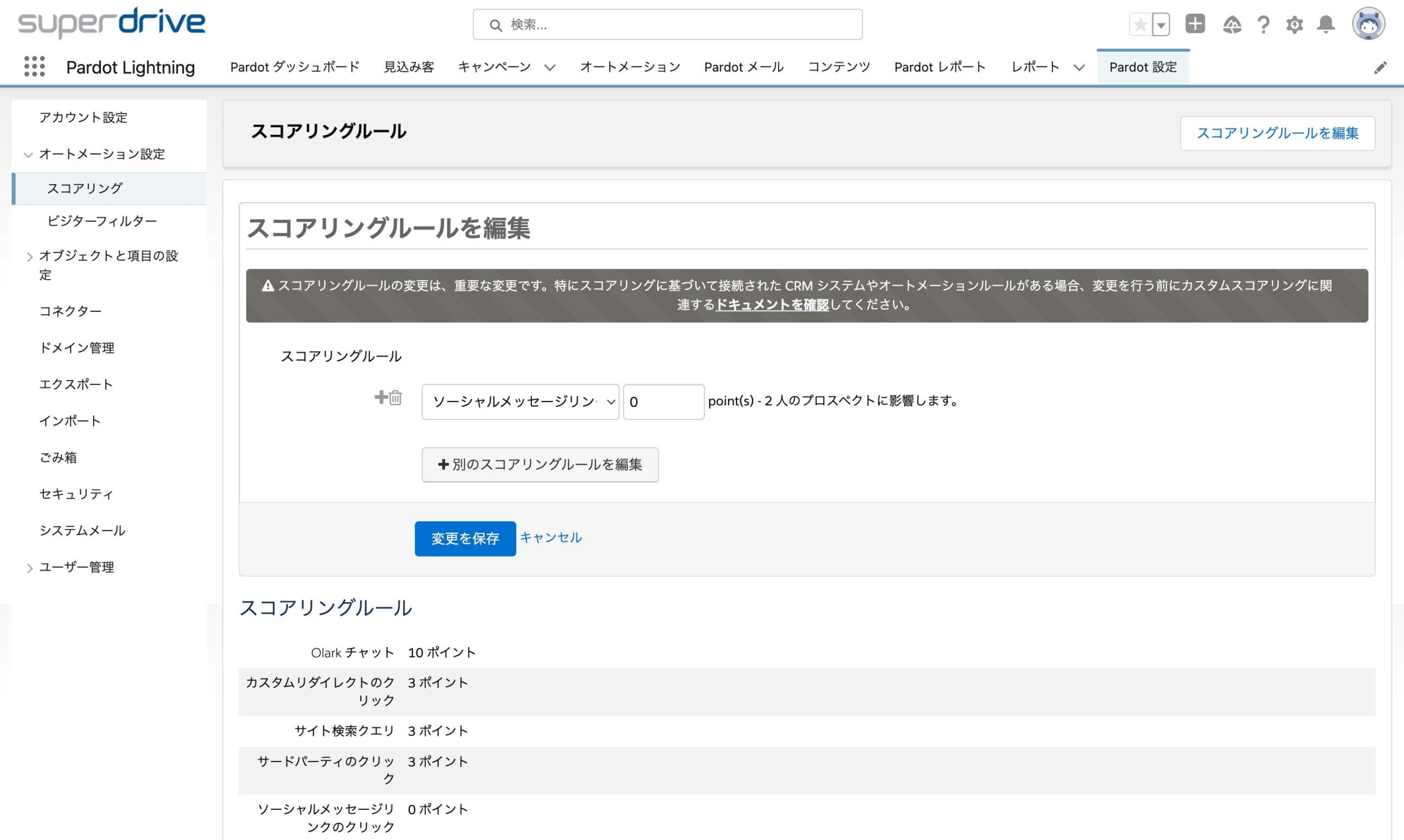Open the コンテンツ tab
The image size is (1404, 840).
(x=839, y=67)
